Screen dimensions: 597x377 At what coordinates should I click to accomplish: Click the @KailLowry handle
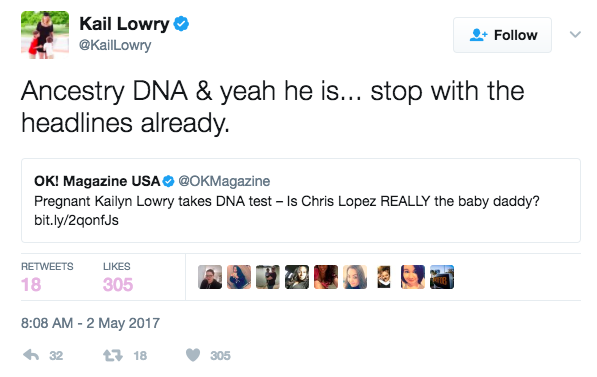coord(115,45)
